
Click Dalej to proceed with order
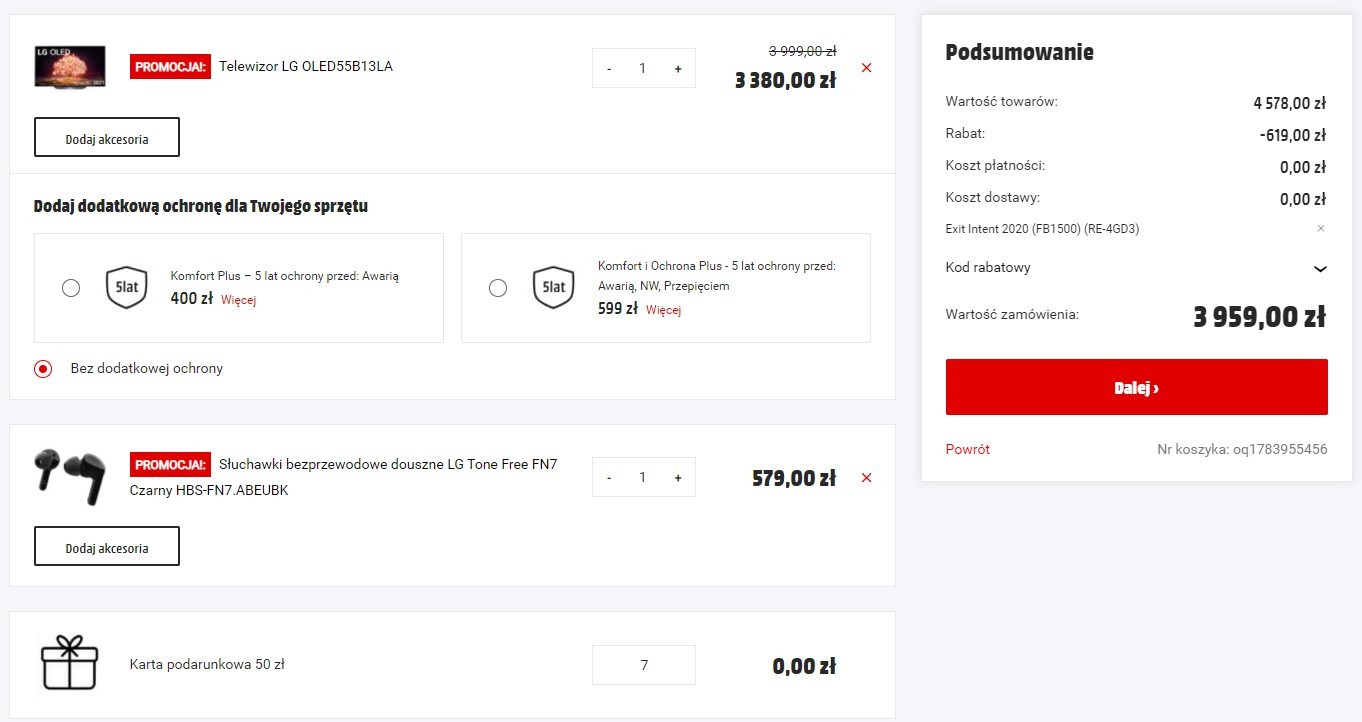(1136, 387)
